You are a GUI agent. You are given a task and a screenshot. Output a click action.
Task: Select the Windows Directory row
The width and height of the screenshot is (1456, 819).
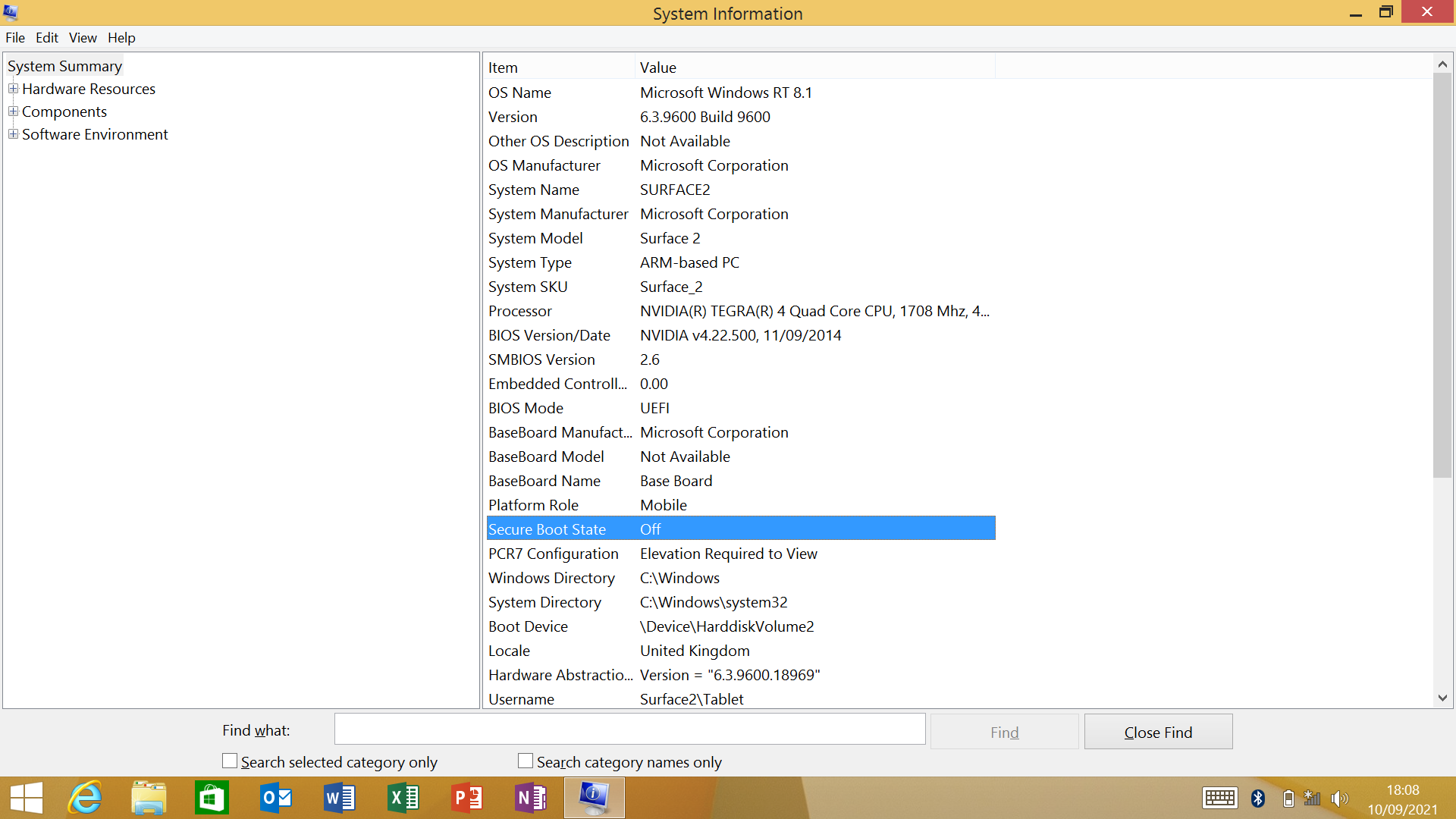[x=740, y=578]
